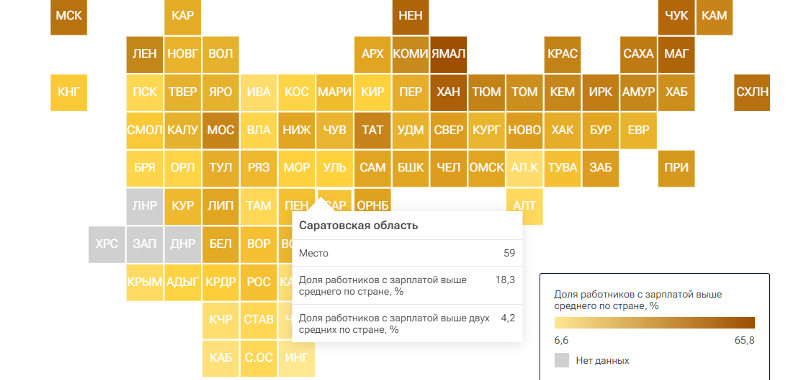Click the КАБ tile

coord(220,358)
